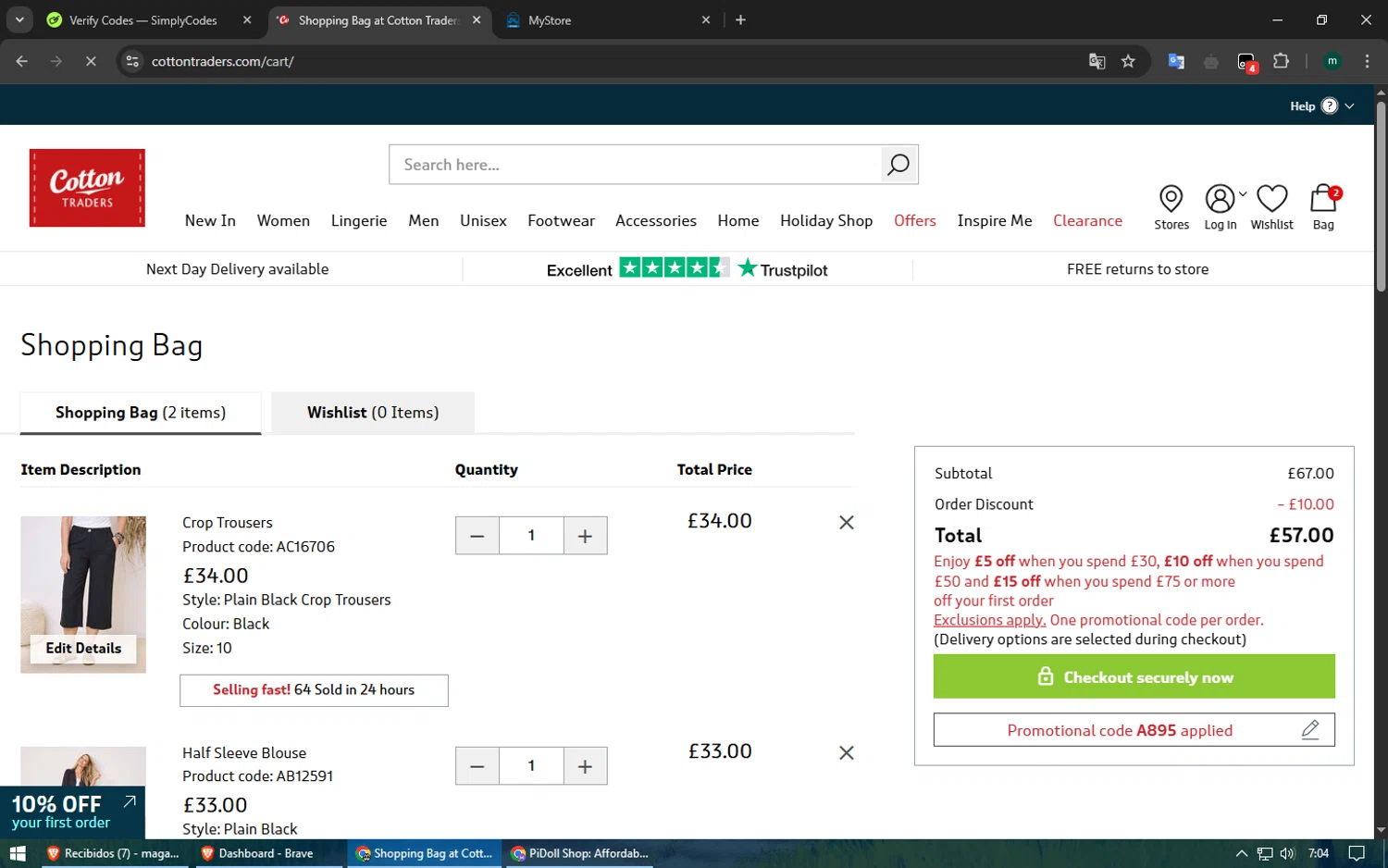This screenshot has width=1388, height=868.
Task: Expand the 10% OFF first order popup
Action: pyautogui.click(x=130, y=801)
